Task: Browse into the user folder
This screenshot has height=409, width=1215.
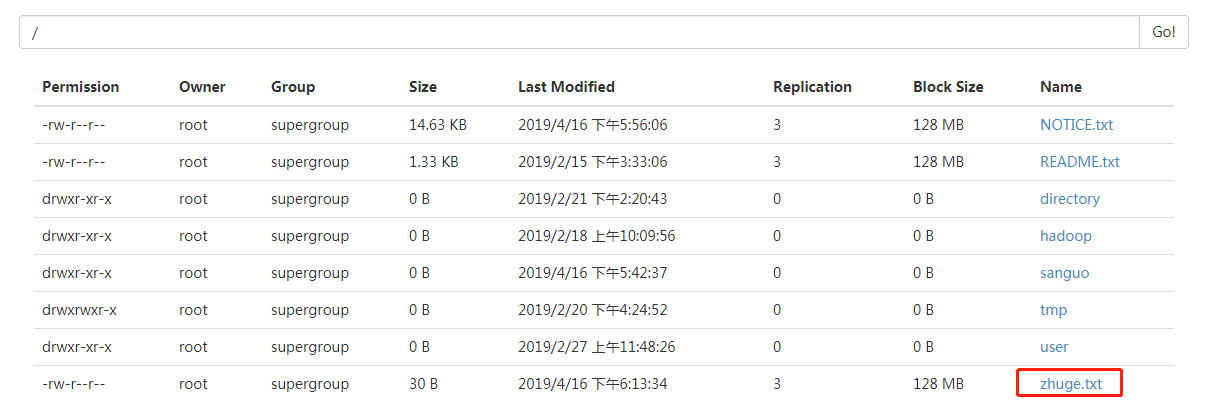Action: click(1054, 347)
